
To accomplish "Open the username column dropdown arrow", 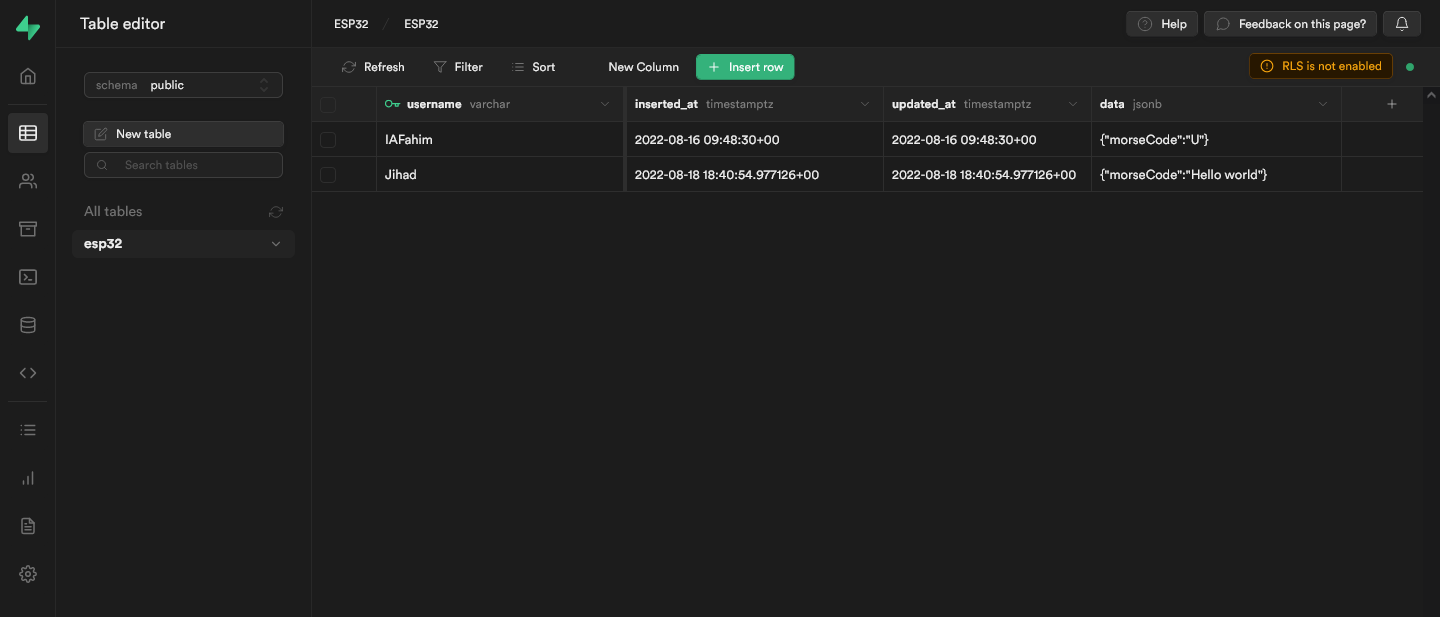I will pyautogui.click(x=605, y=105).
